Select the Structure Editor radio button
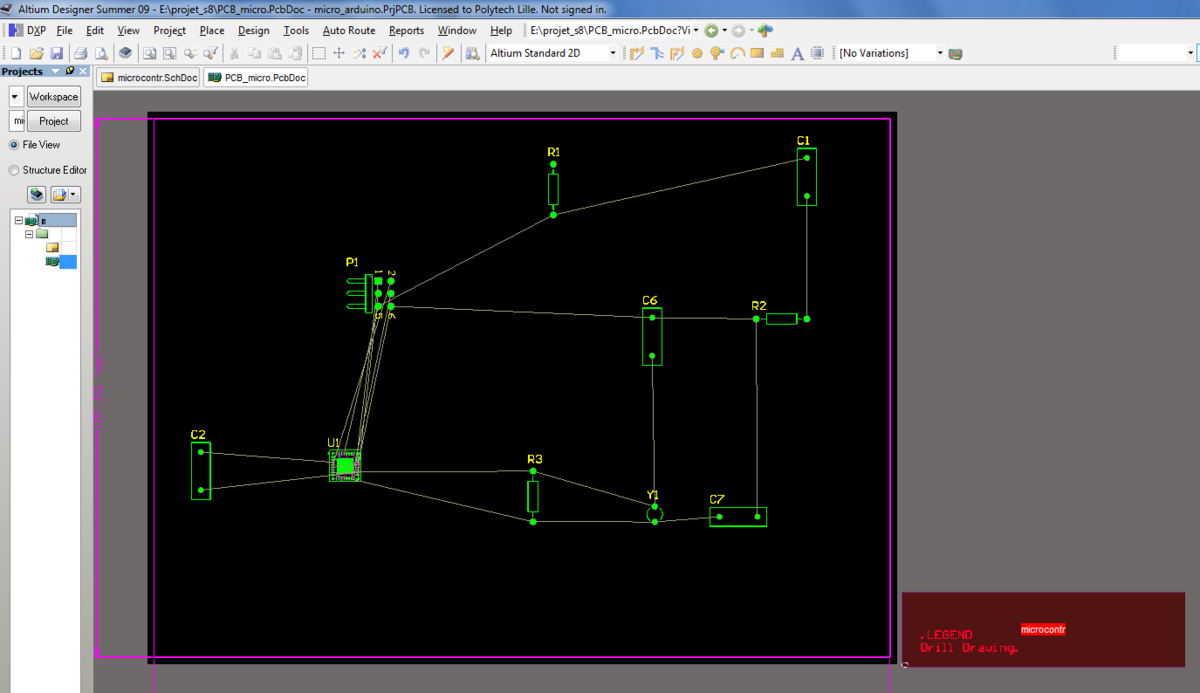 (14, 170)
